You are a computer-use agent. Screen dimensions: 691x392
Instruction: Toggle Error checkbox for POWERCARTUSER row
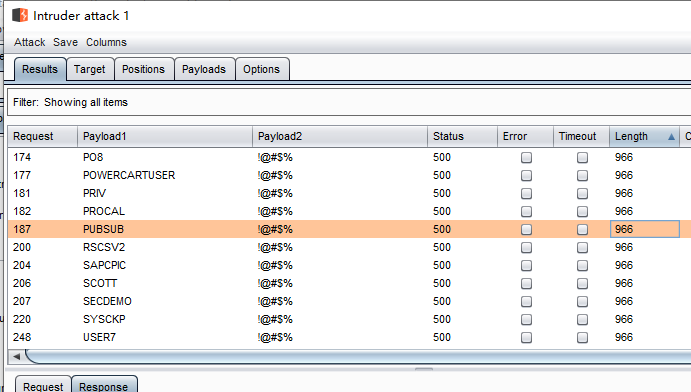(526, 176)
